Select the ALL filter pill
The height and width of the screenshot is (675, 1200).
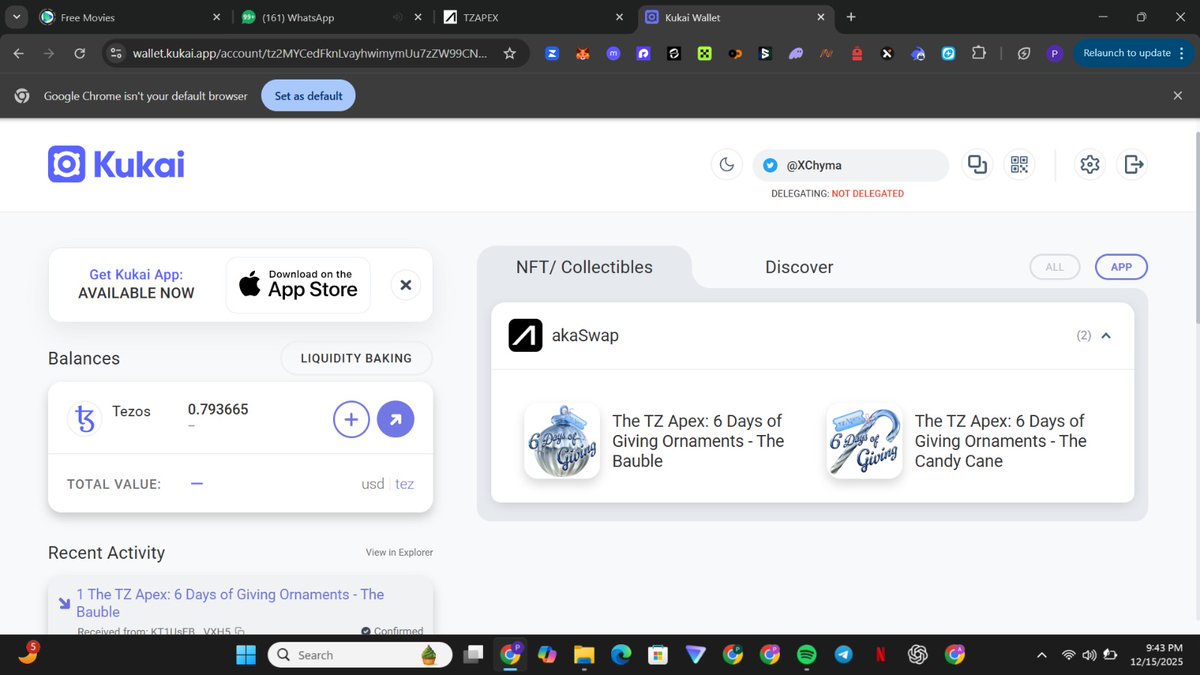pyautogui.click(x=1054, y=267)
